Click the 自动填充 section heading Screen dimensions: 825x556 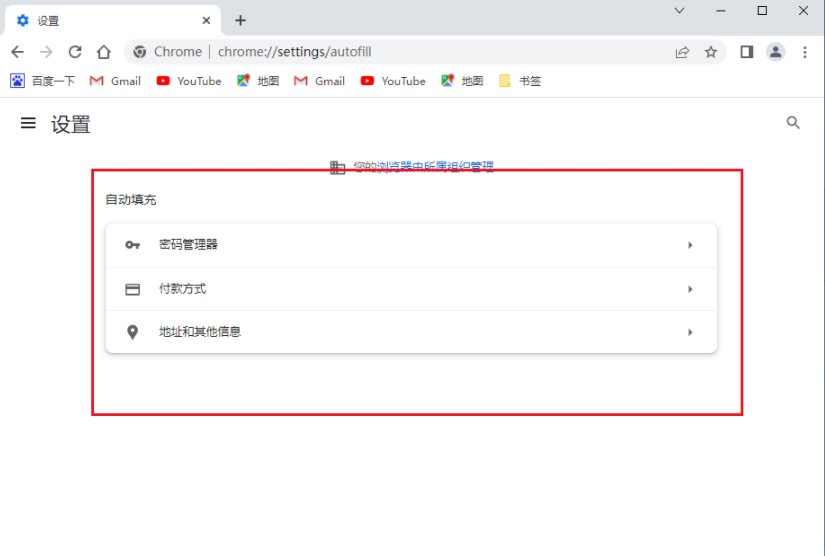[131, 200]
